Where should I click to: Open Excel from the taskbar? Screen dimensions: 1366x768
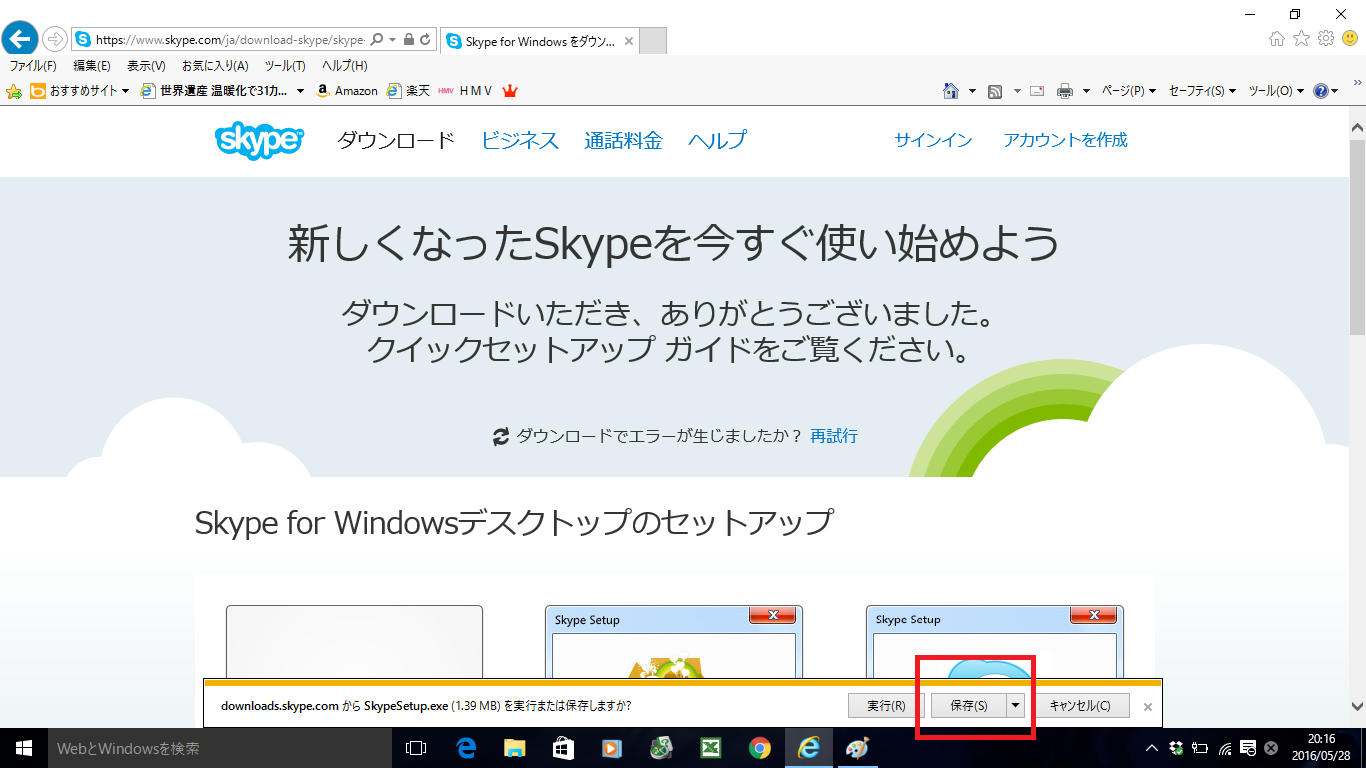710,748
